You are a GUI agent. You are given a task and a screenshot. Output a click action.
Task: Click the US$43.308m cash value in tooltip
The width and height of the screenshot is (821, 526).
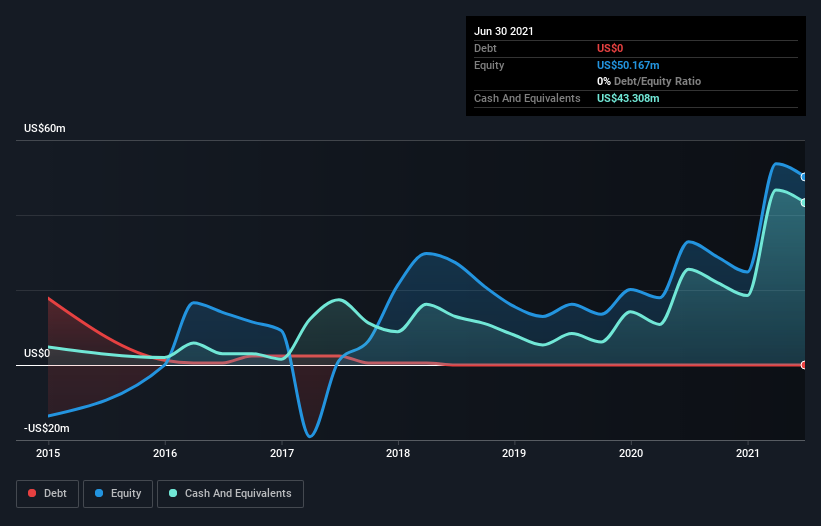point(628,98)
